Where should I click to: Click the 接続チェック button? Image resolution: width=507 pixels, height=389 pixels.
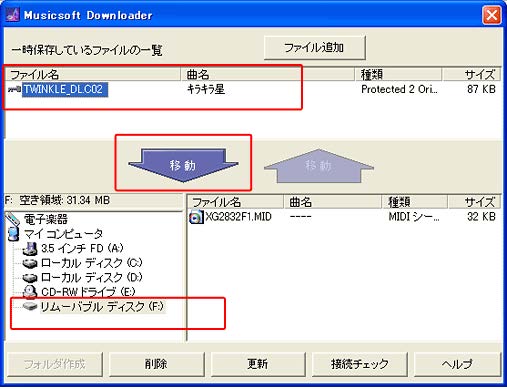tap(360, 364)
